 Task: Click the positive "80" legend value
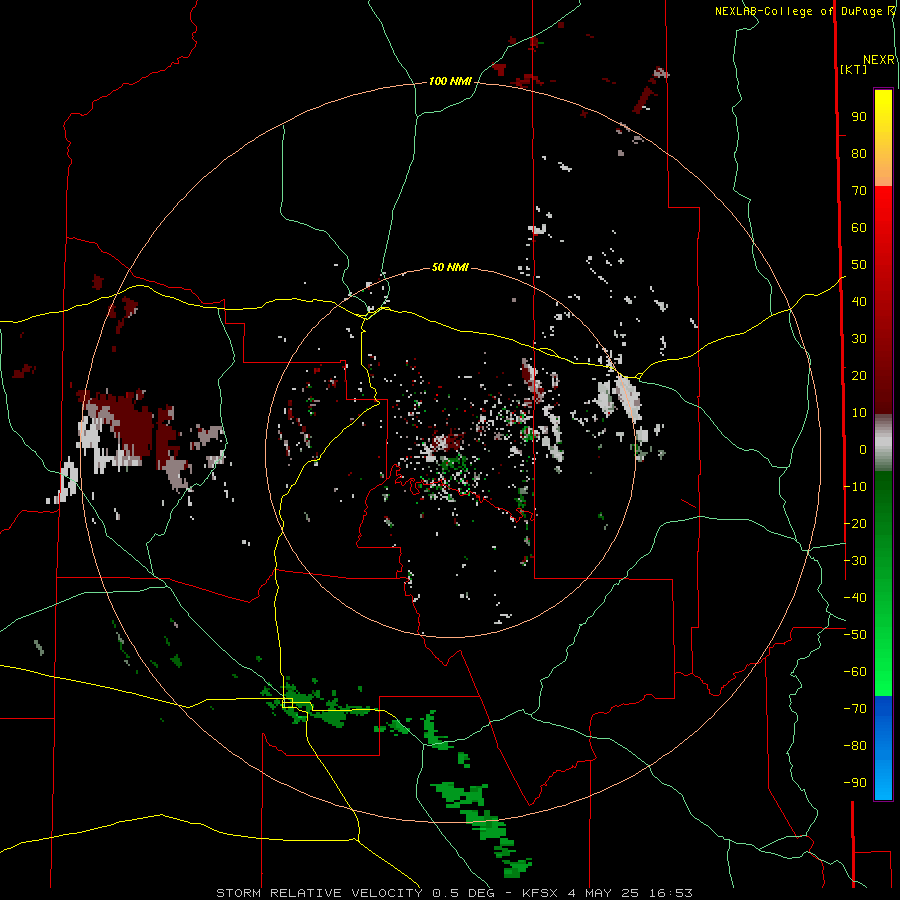pyautogui.click(x=859, y=154)
